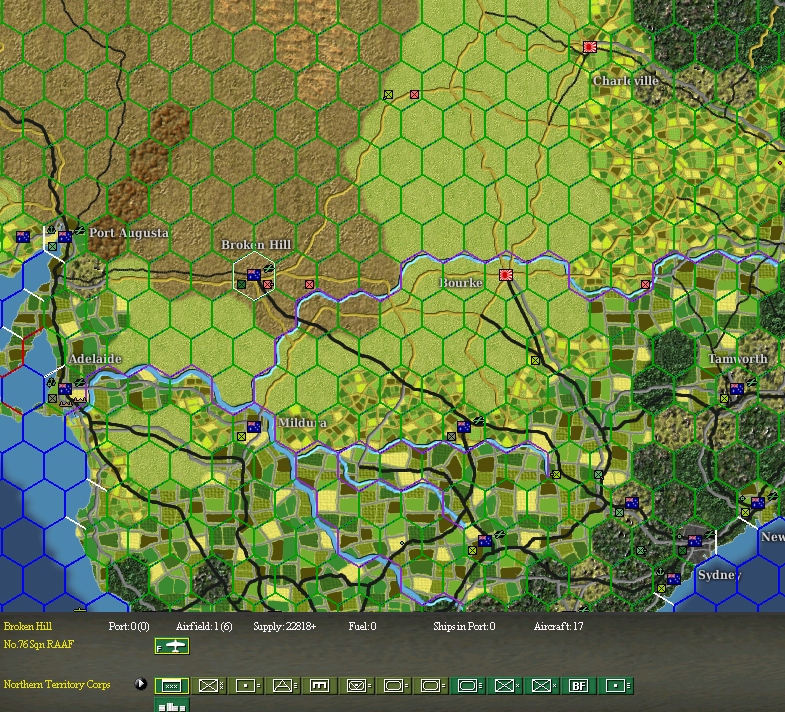
Task: Select the anti-aircraft unit icon with triangle
Action: coord(282,685)
